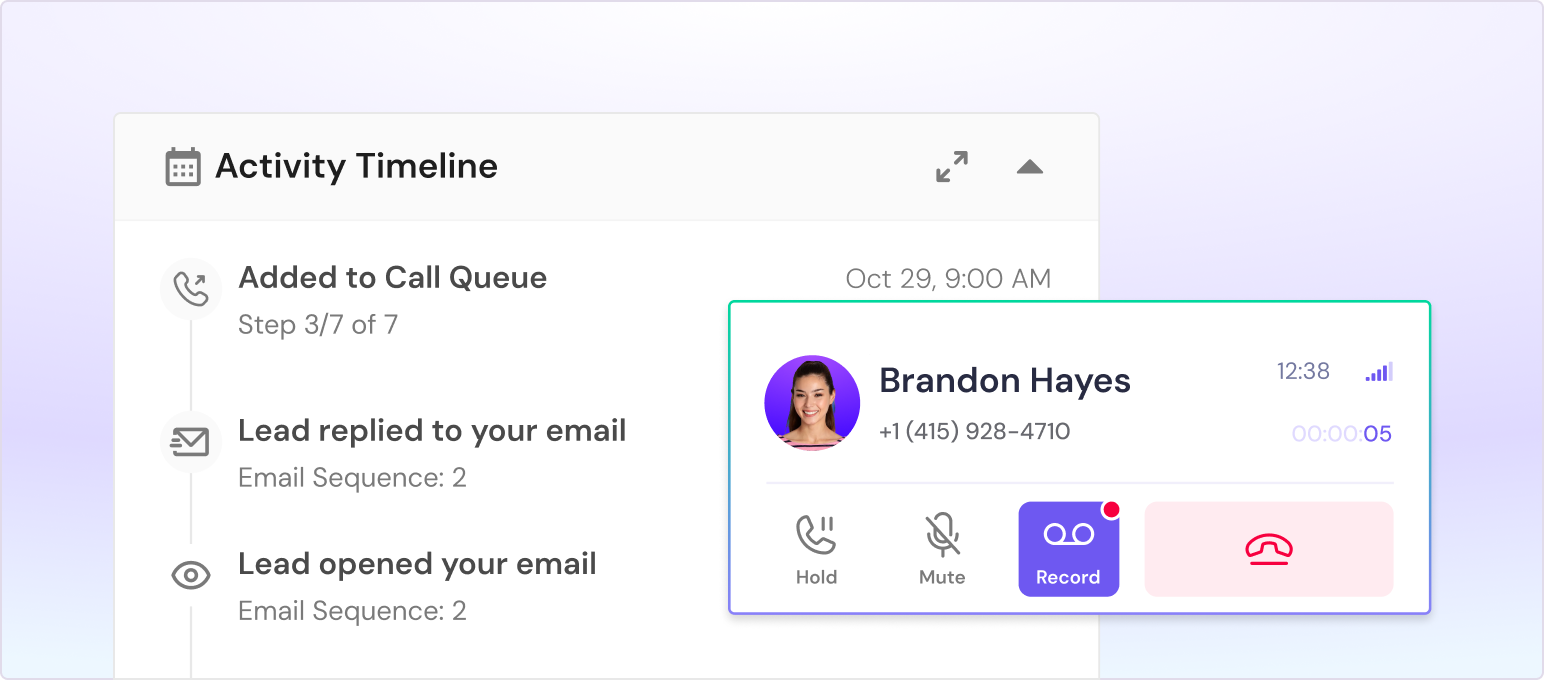Click the call duration timer 00:00:05
Viewport: 1544px width, 680px height.
[1342, 434]
